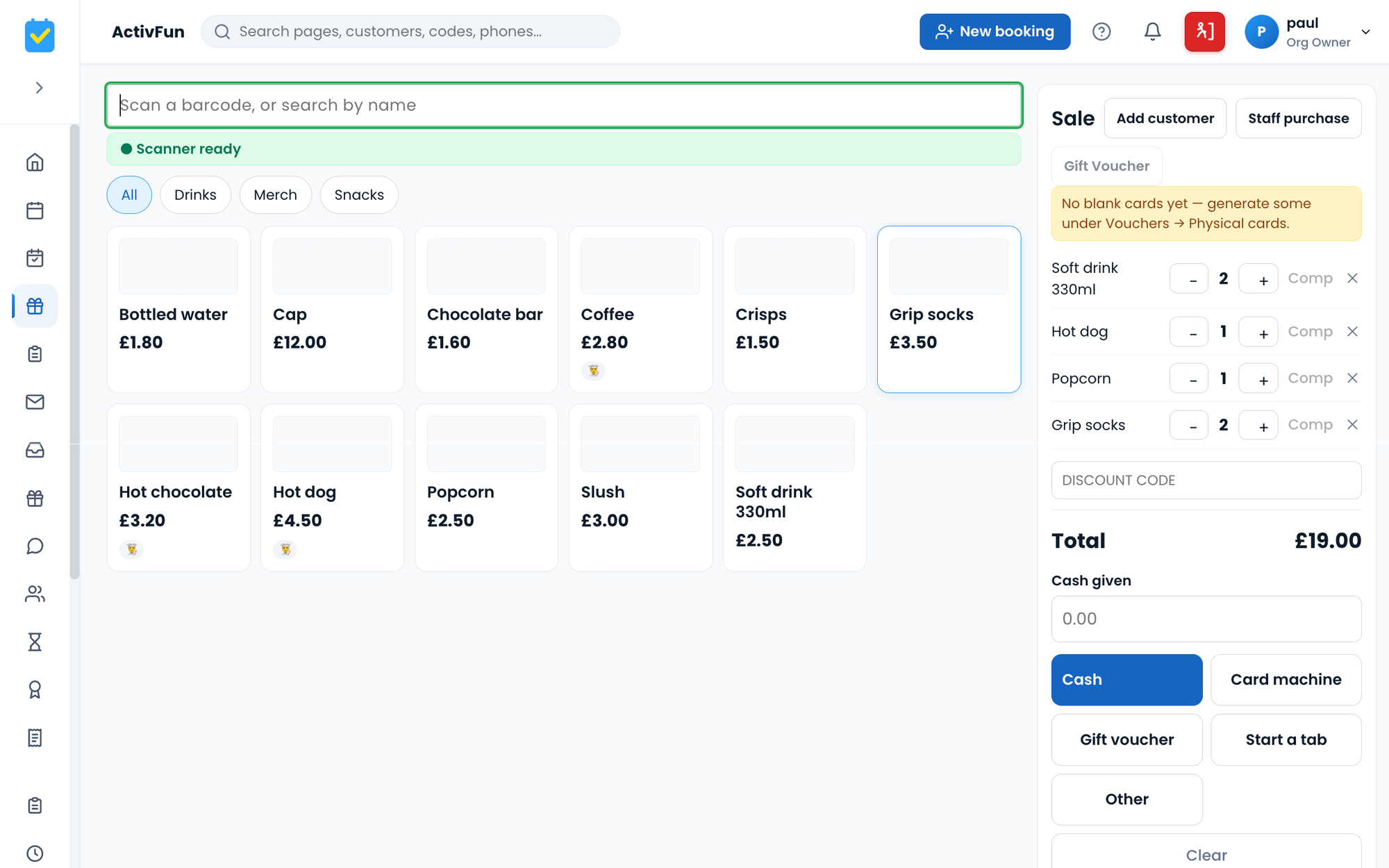Open the receipt list icon in sidebar
Screen dimensions: 1389x868
35,737
